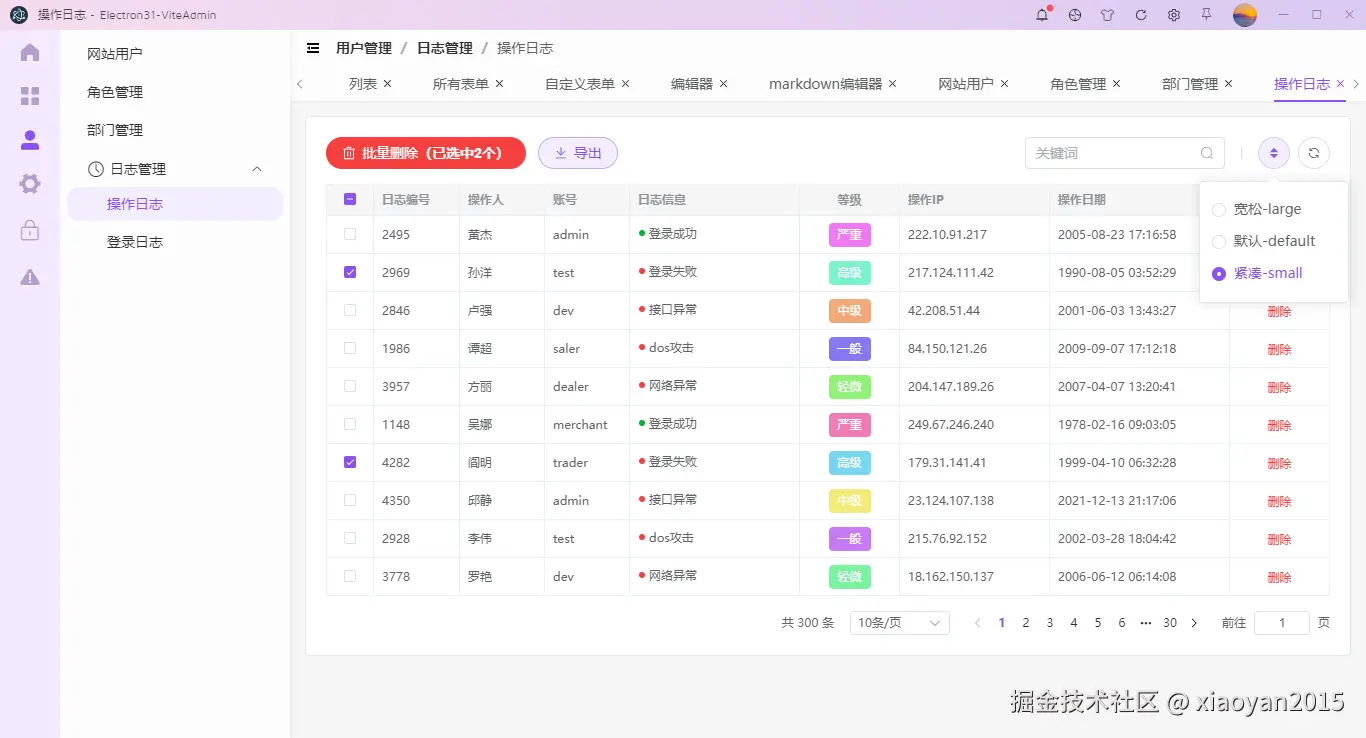Click the 批量删除 batch delete button
Image resolution: width=1366 pixels, height=738 pixels.
(x=425, y=152)
